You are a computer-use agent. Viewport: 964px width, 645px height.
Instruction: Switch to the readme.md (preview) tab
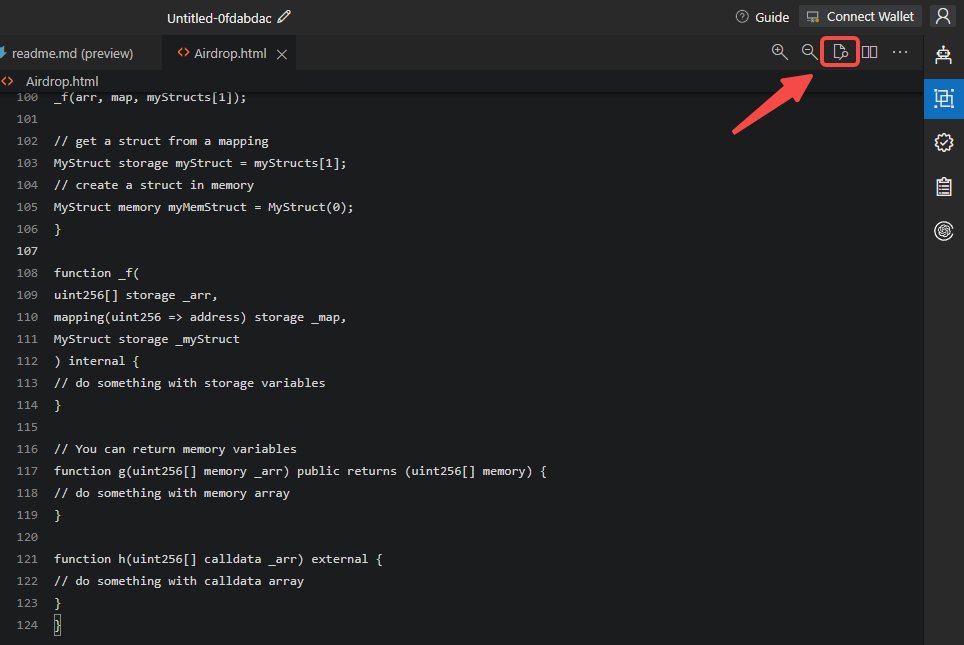(73, 53)
